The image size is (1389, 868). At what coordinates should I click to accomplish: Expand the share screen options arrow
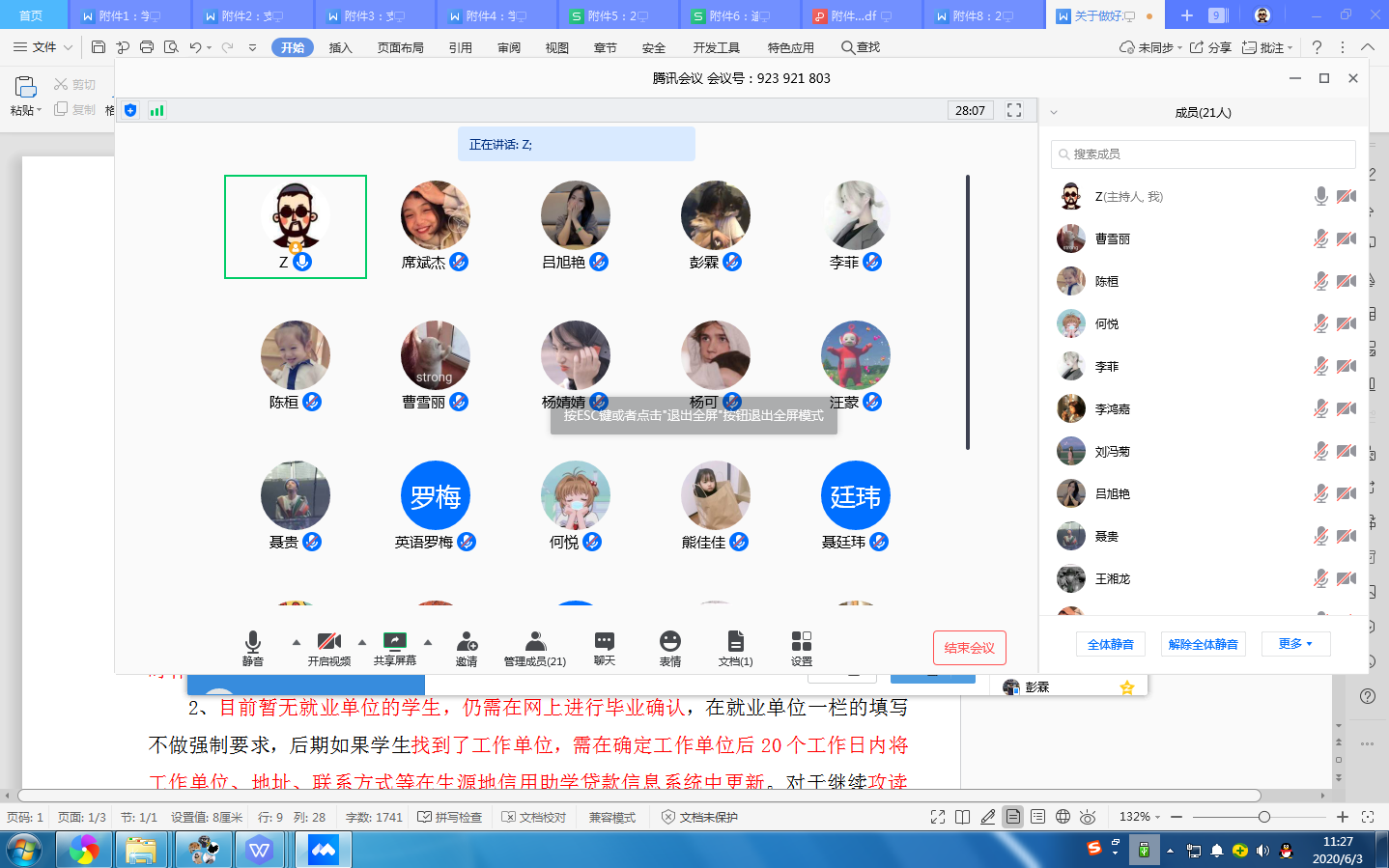[428, 642]
